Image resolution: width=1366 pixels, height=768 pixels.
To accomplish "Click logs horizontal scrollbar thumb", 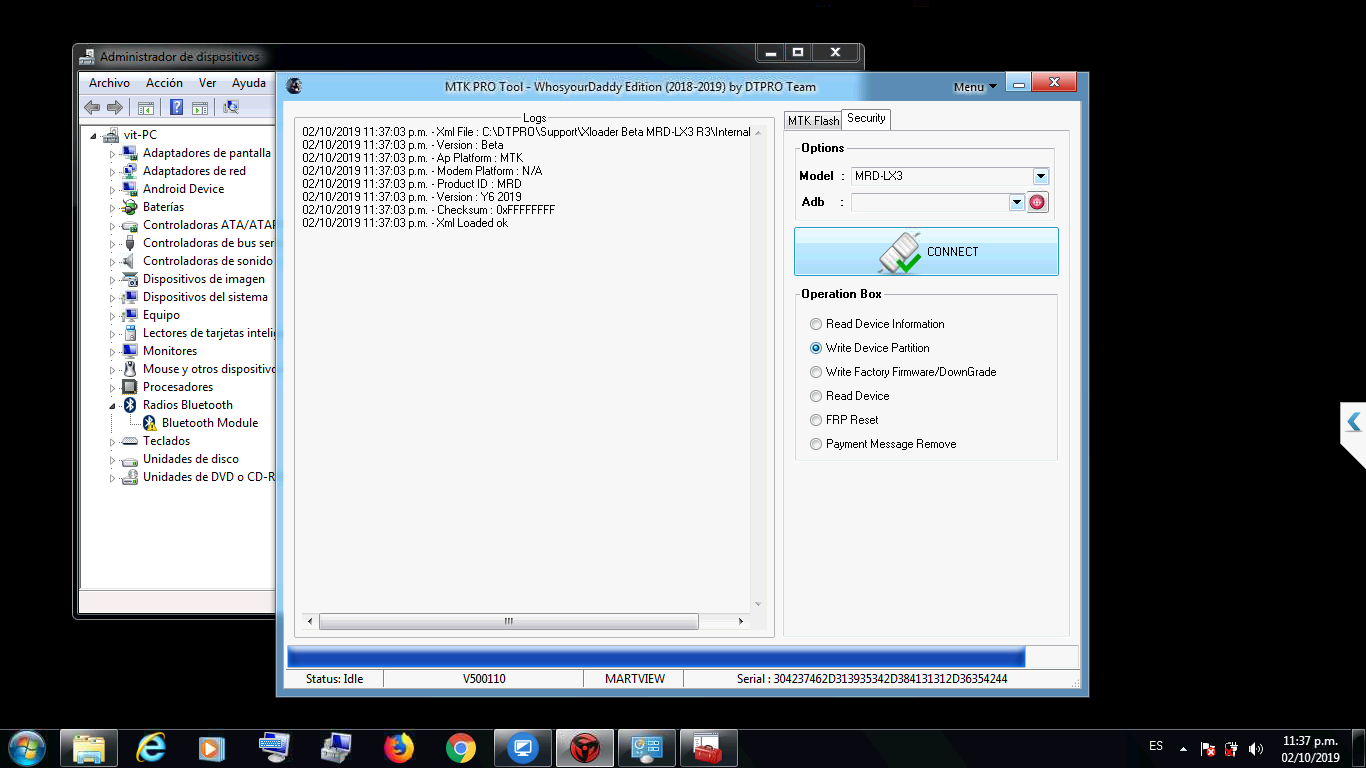I will (508, 621).
